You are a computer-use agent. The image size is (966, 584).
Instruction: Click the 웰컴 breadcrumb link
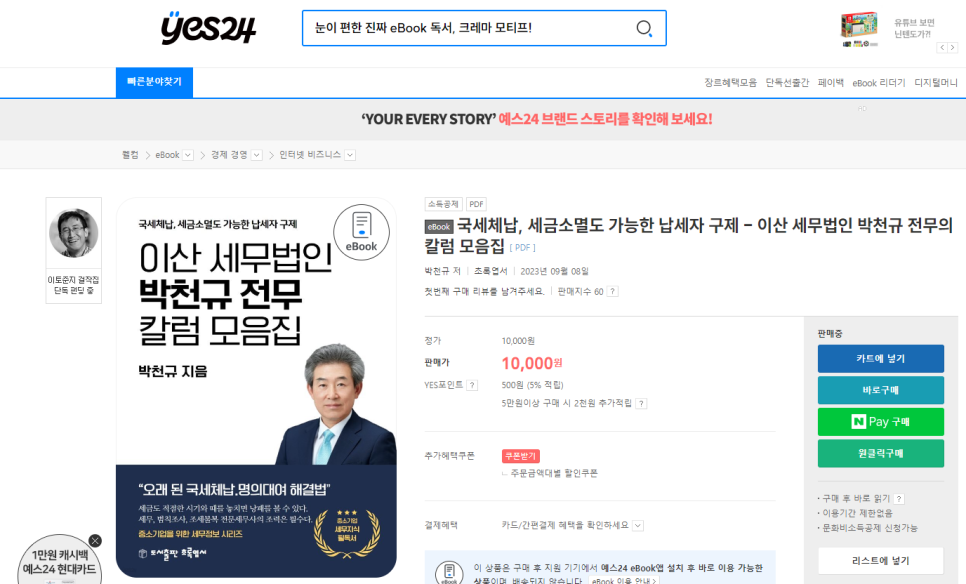pyautogui.click(x=130, y=155)
